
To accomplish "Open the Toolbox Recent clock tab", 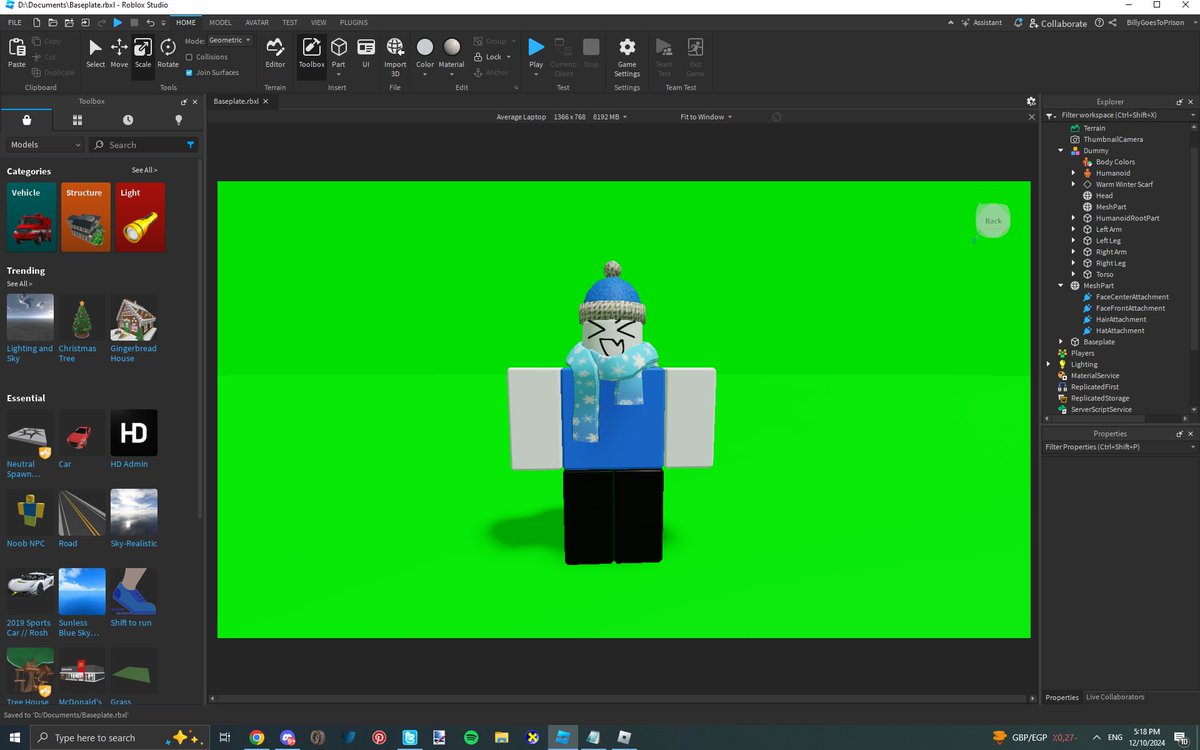I will (128, 119).
